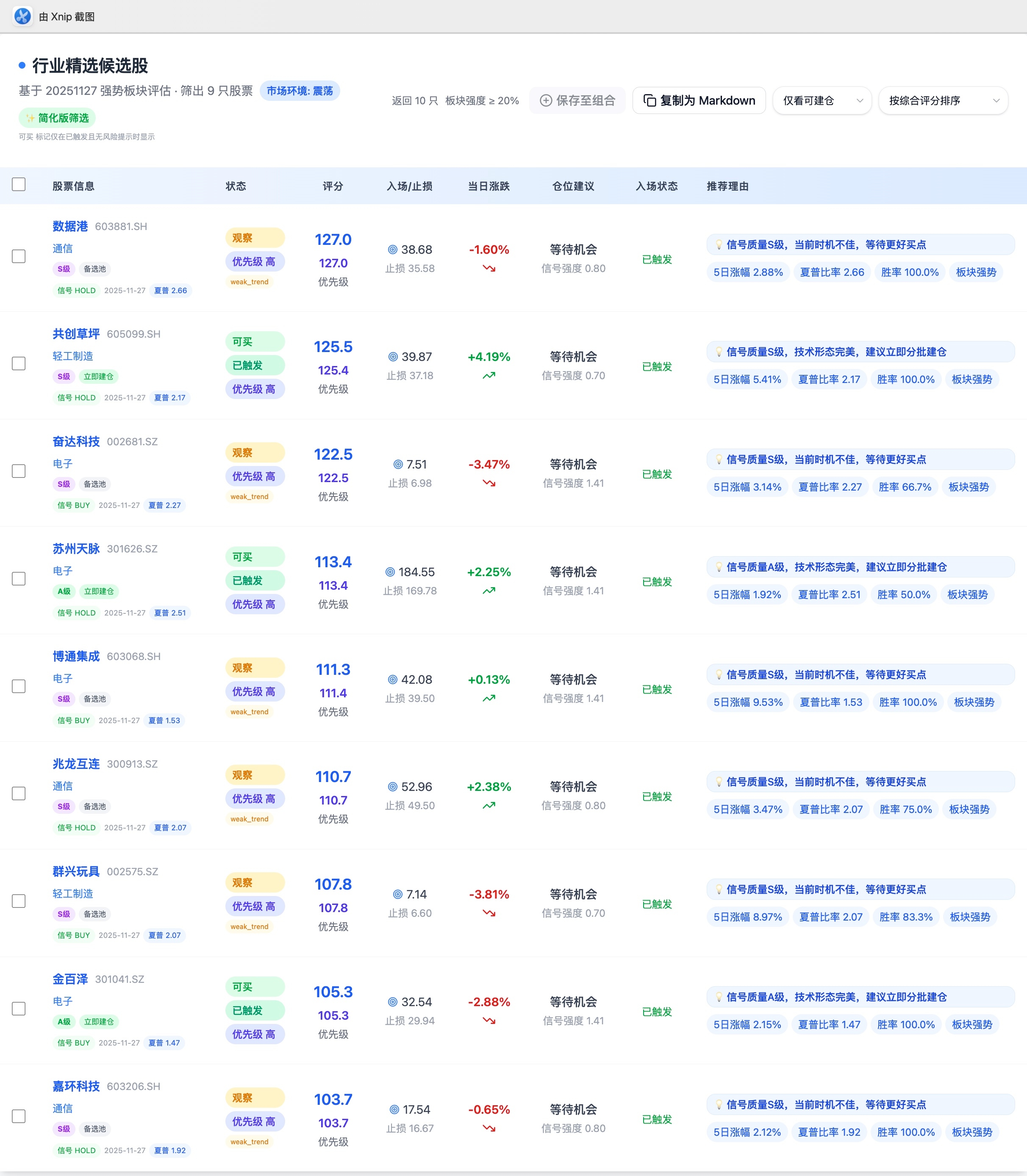Open the 仅看可建仓 filter dropdown
The height and width of the screenshot is (1176, 1027).
point(822,101)
